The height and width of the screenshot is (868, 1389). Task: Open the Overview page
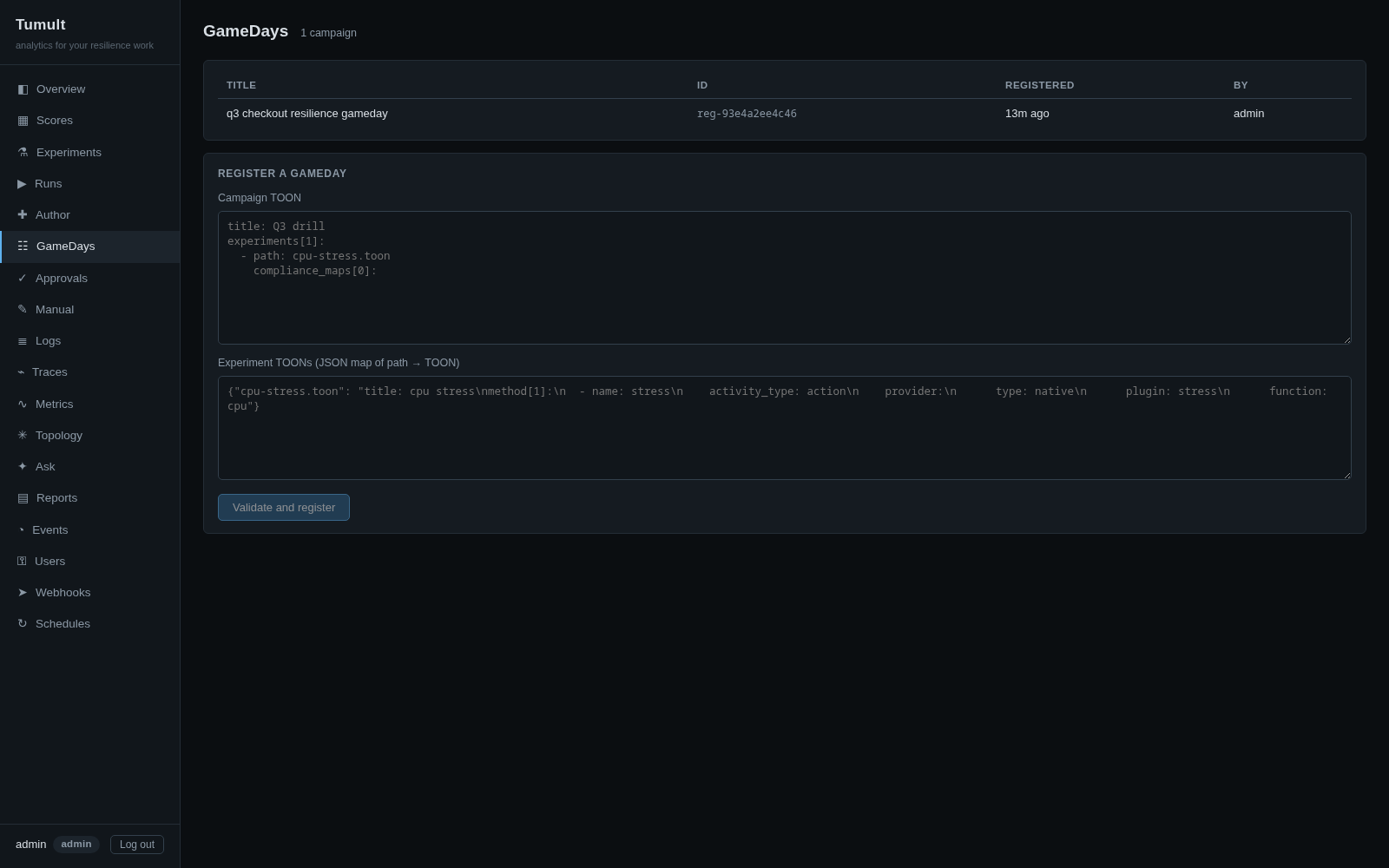point(90,89)
